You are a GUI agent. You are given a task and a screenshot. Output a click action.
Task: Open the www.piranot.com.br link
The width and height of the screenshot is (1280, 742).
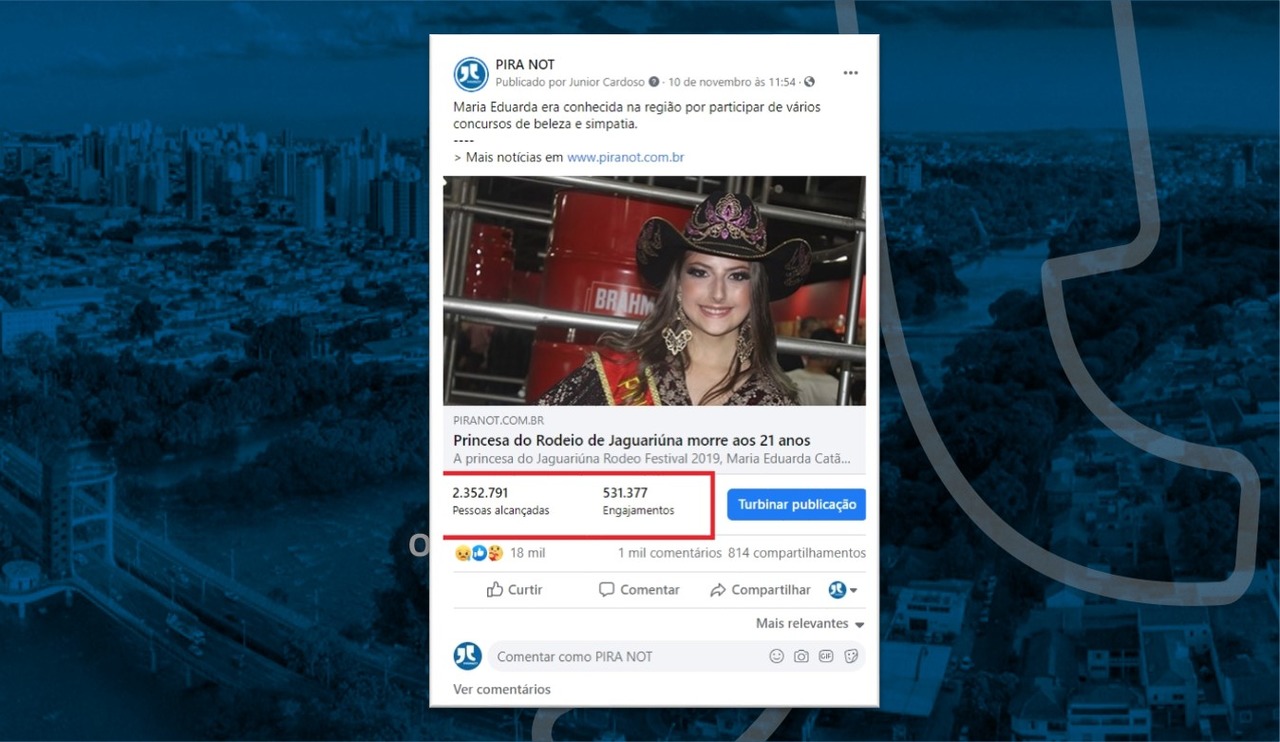click(625, 157)
